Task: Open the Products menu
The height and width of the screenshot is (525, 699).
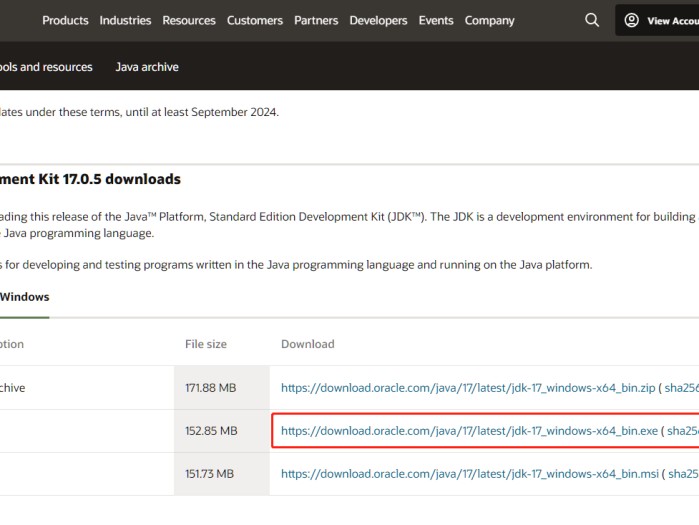Action: pyautogui.click(x=65, y=20)
